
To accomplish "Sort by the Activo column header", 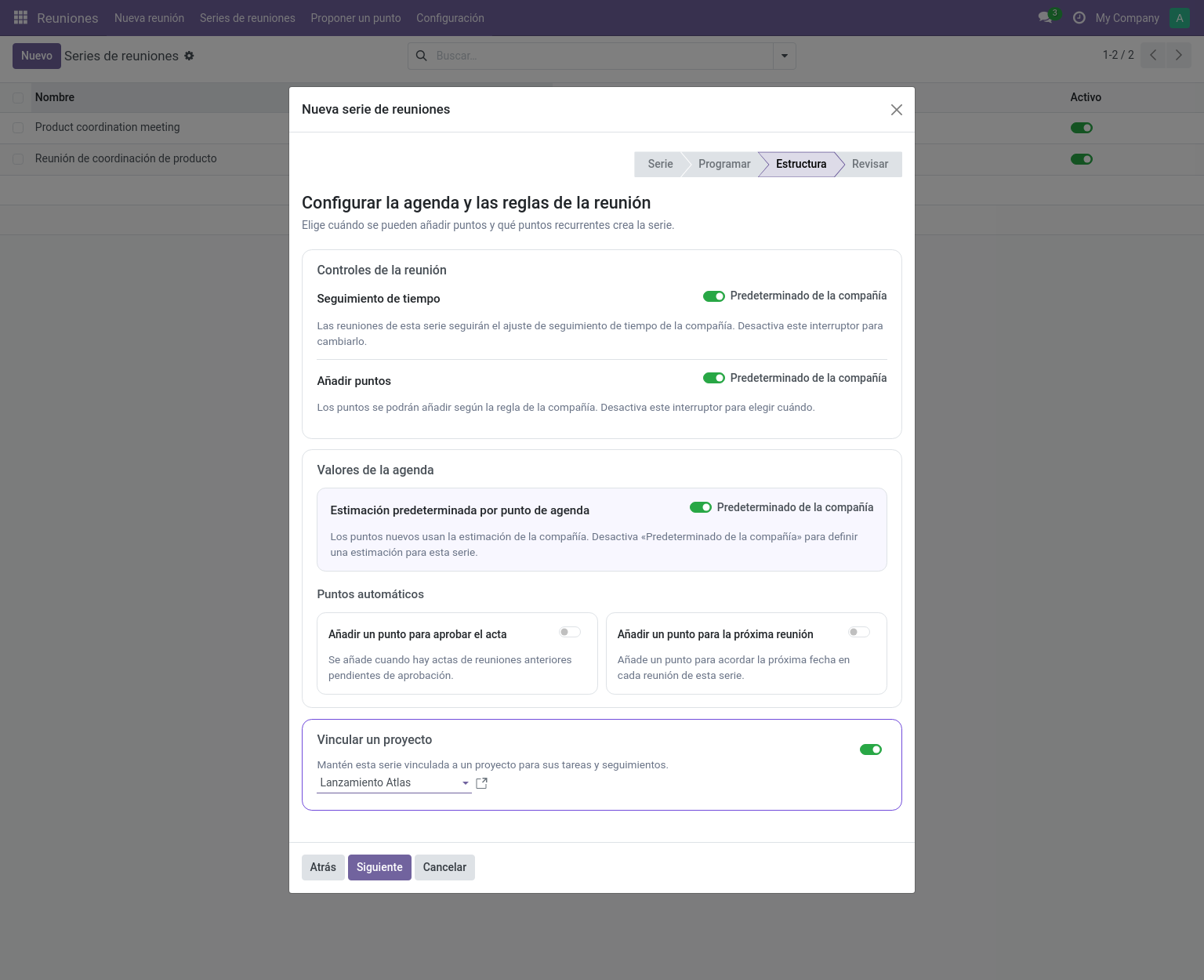I will click(1086, 97).
